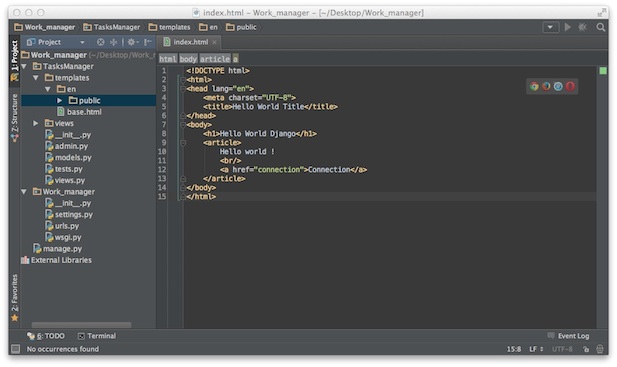
Task: Click cursor position 15:8 indicator
Action: pos(514,349)
